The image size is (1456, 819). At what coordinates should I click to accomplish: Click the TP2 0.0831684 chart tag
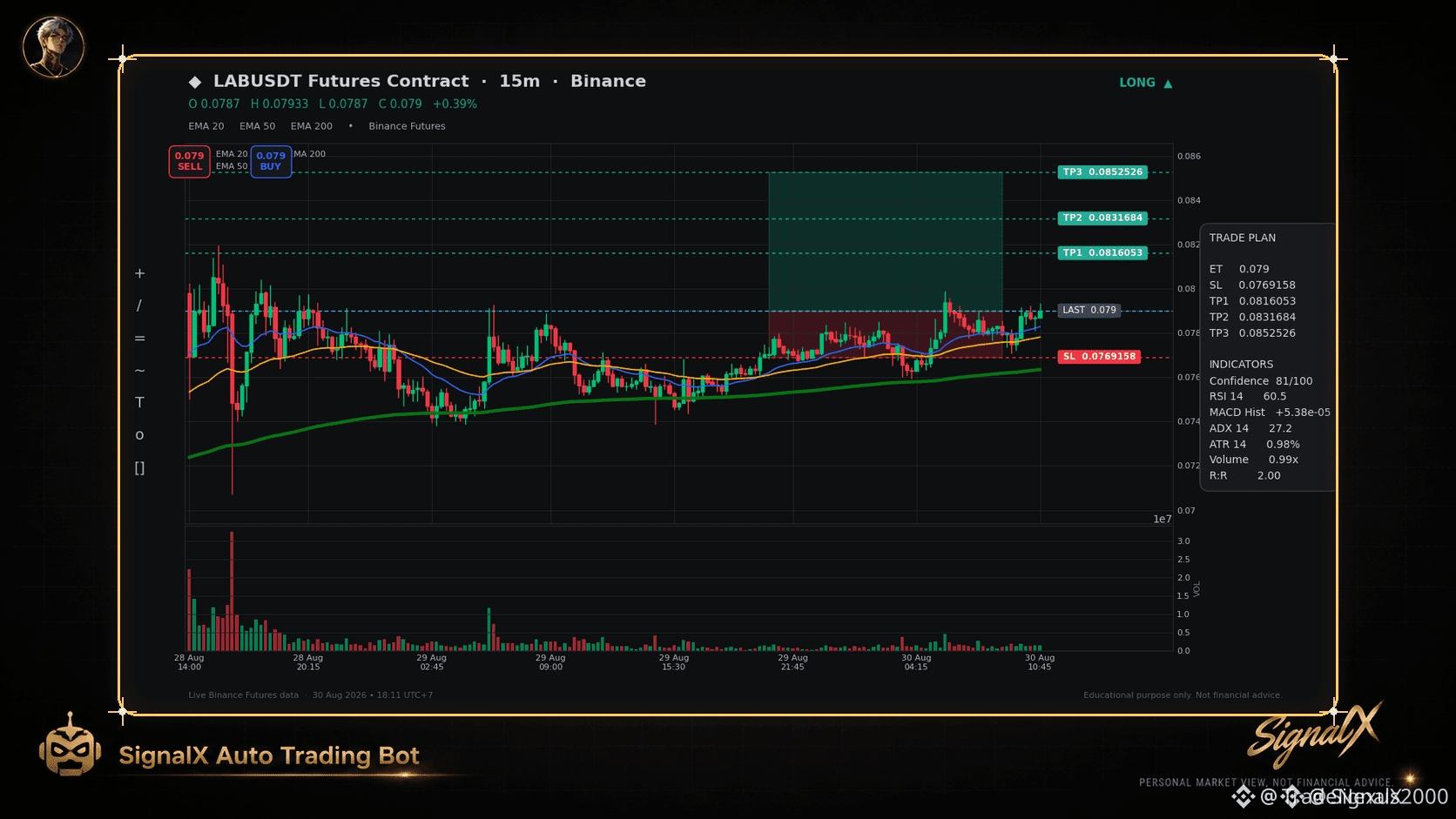(x=1102, y=218)
